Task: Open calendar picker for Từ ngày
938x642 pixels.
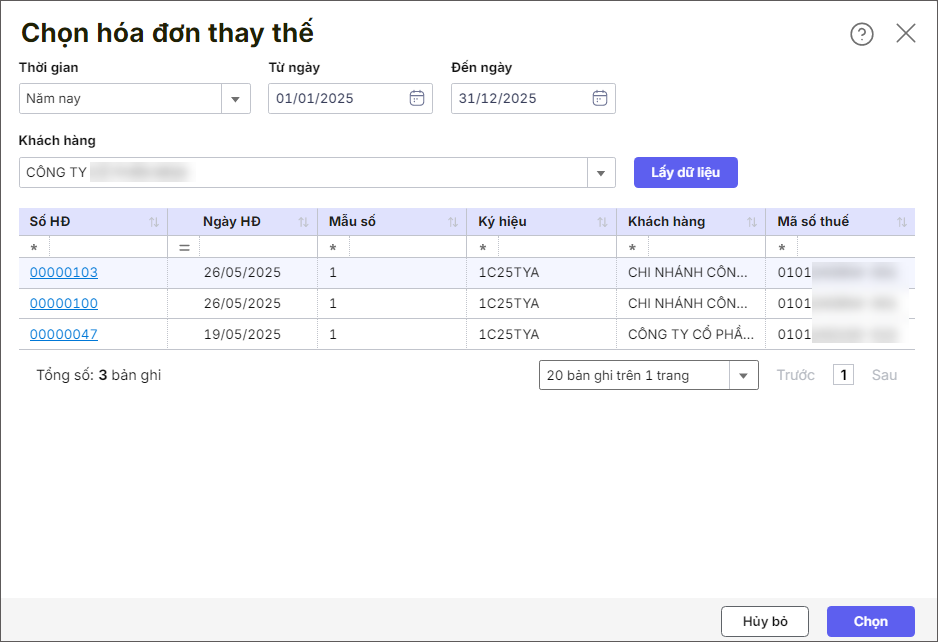Action: [x=417, y=98]
